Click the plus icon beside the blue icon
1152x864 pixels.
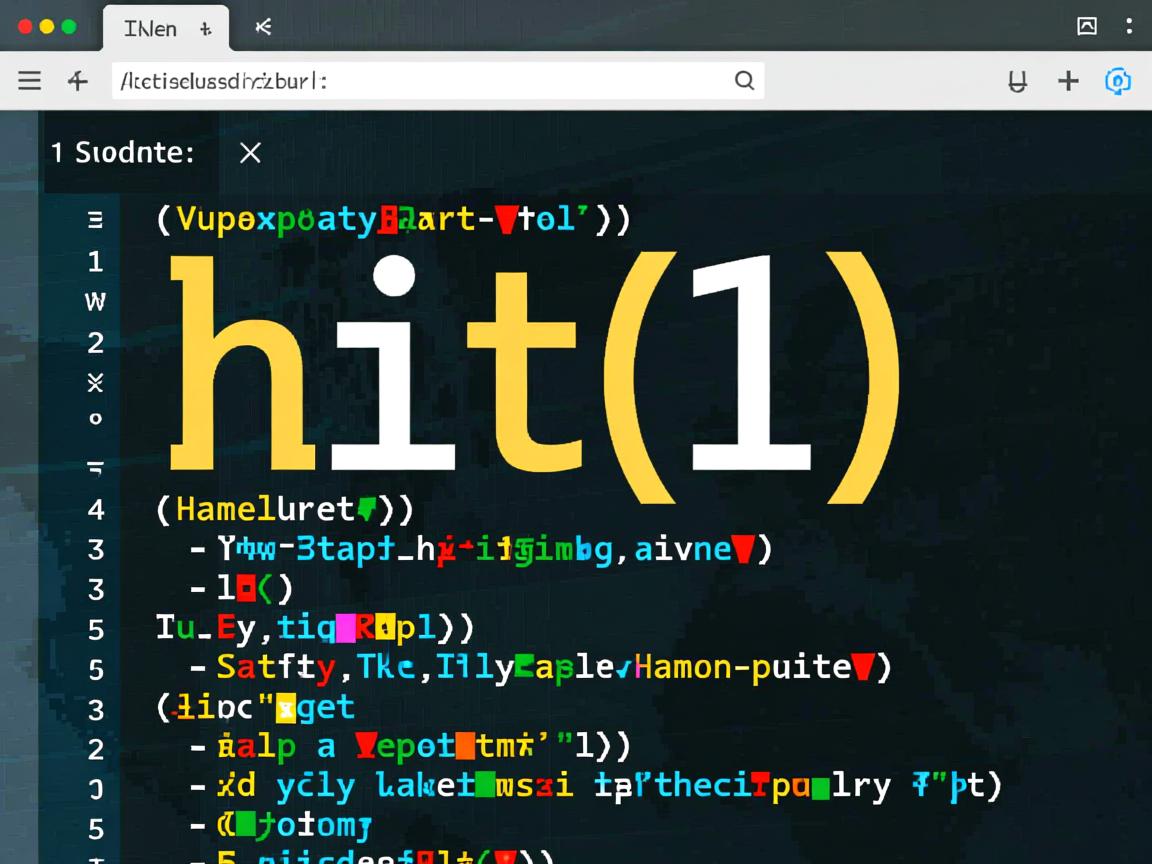1068,81
